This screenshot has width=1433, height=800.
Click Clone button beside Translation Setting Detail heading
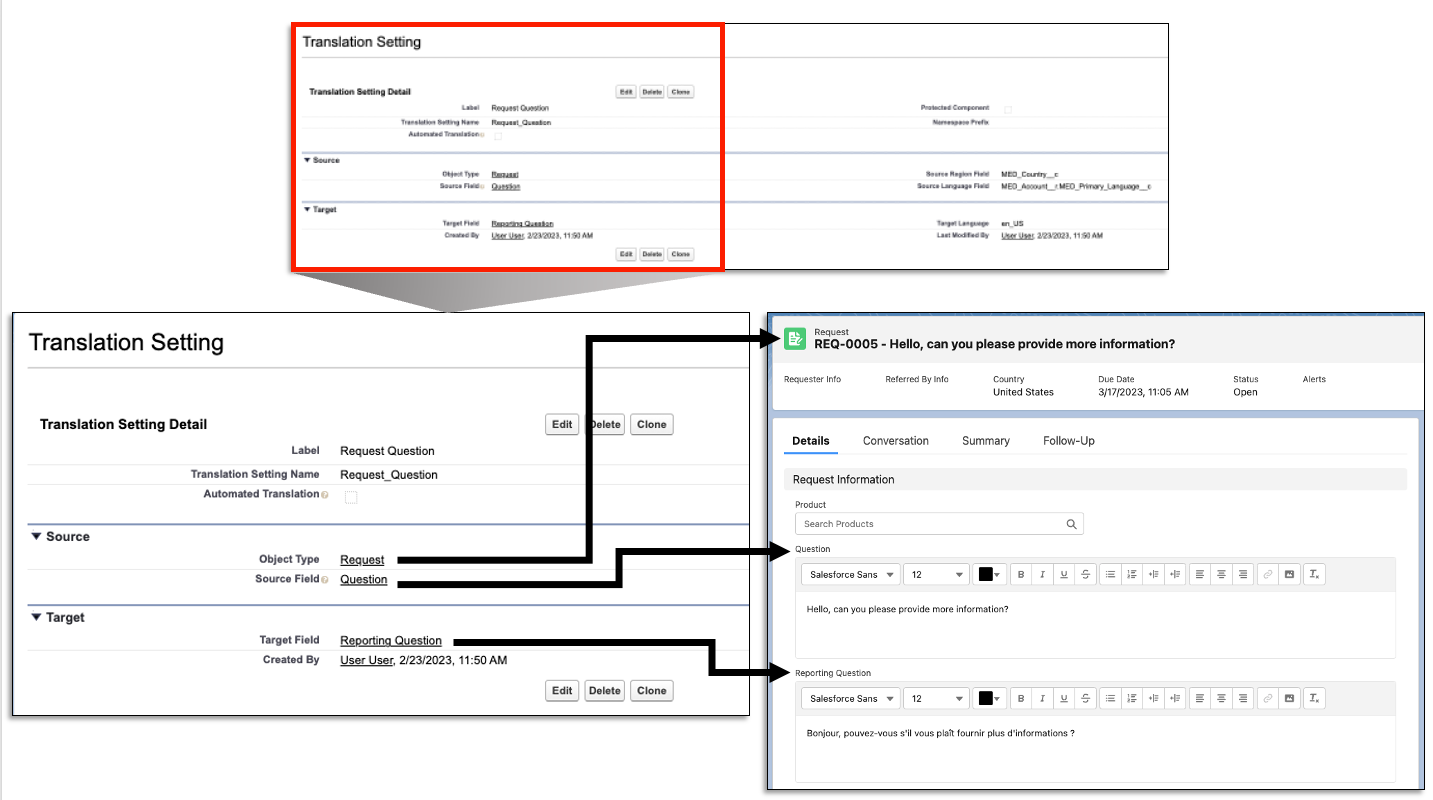pyautogui.click(x=651, y=424)
